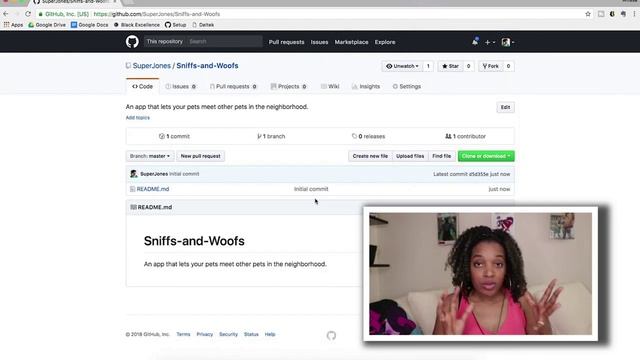
Task: Open Initial commit link in the README.md row
Action: (311, 189)
